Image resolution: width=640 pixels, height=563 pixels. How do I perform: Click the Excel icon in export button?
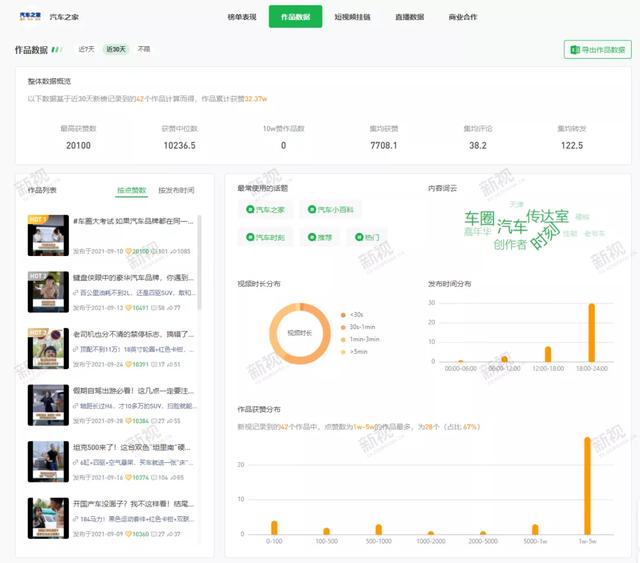[x=574, y=49]
